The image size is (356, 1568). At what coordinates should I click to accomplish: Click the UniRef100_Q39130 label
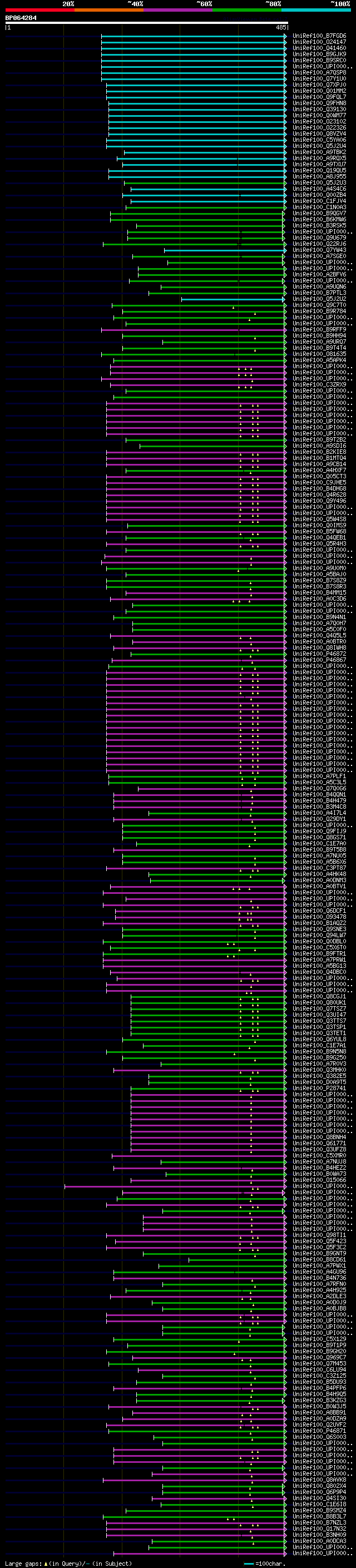click(319, 110)
